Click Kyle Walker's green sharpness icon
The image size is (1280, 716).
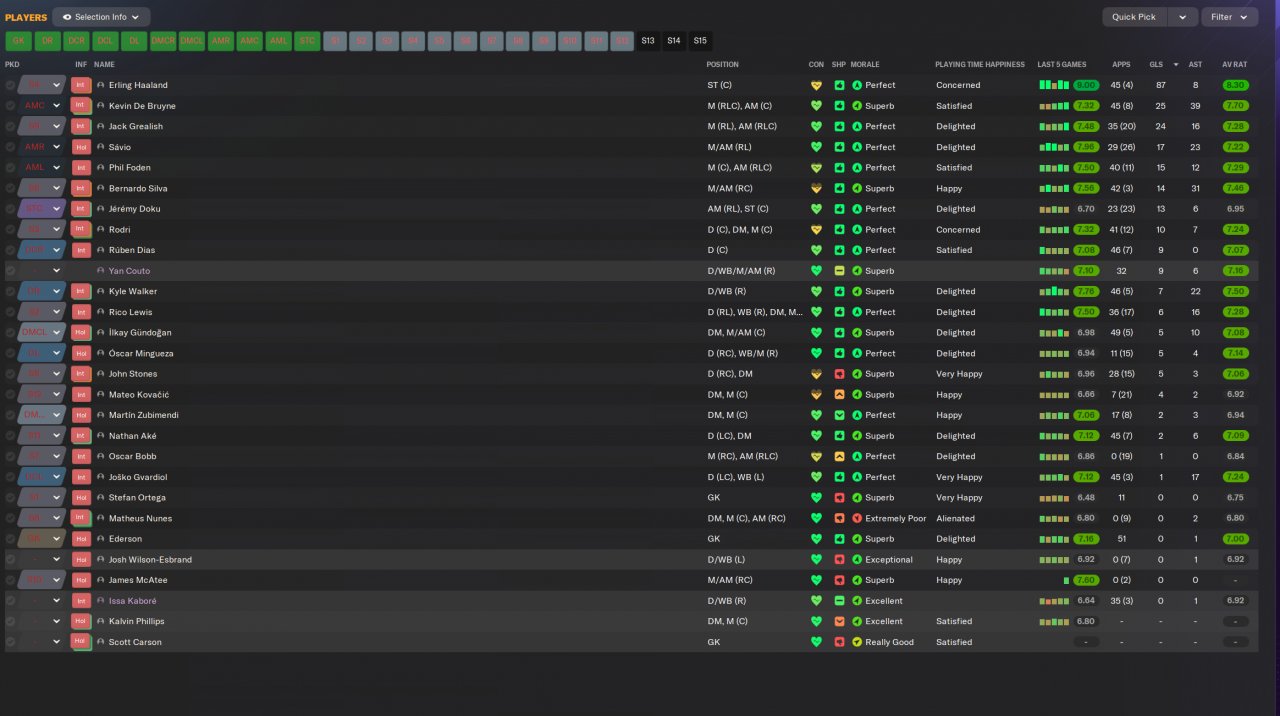(839, 292)
